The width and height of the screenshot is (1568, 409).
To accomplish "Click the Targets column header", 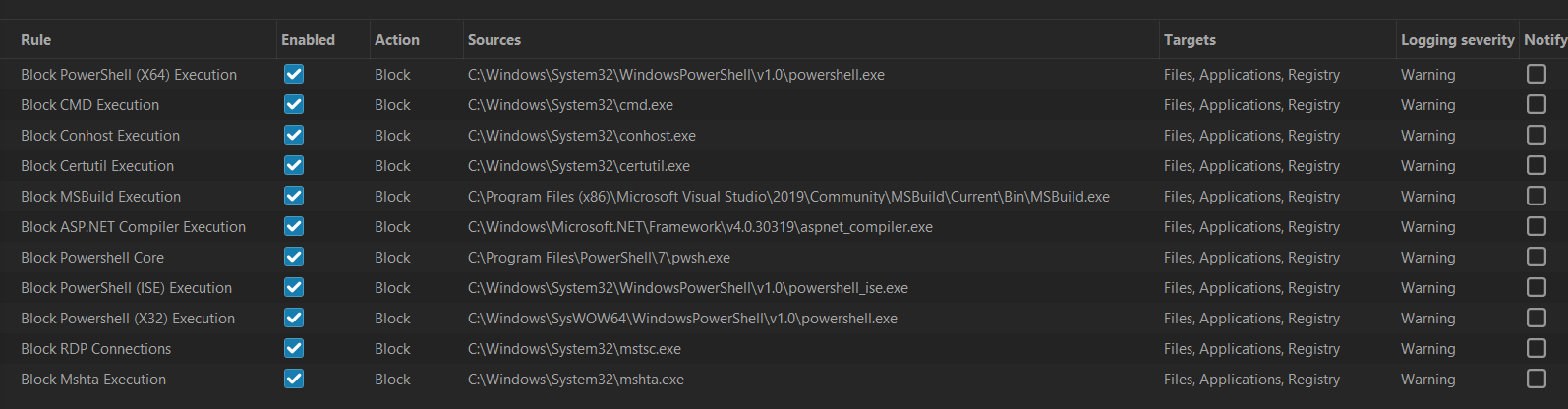I will [1190, 40].
